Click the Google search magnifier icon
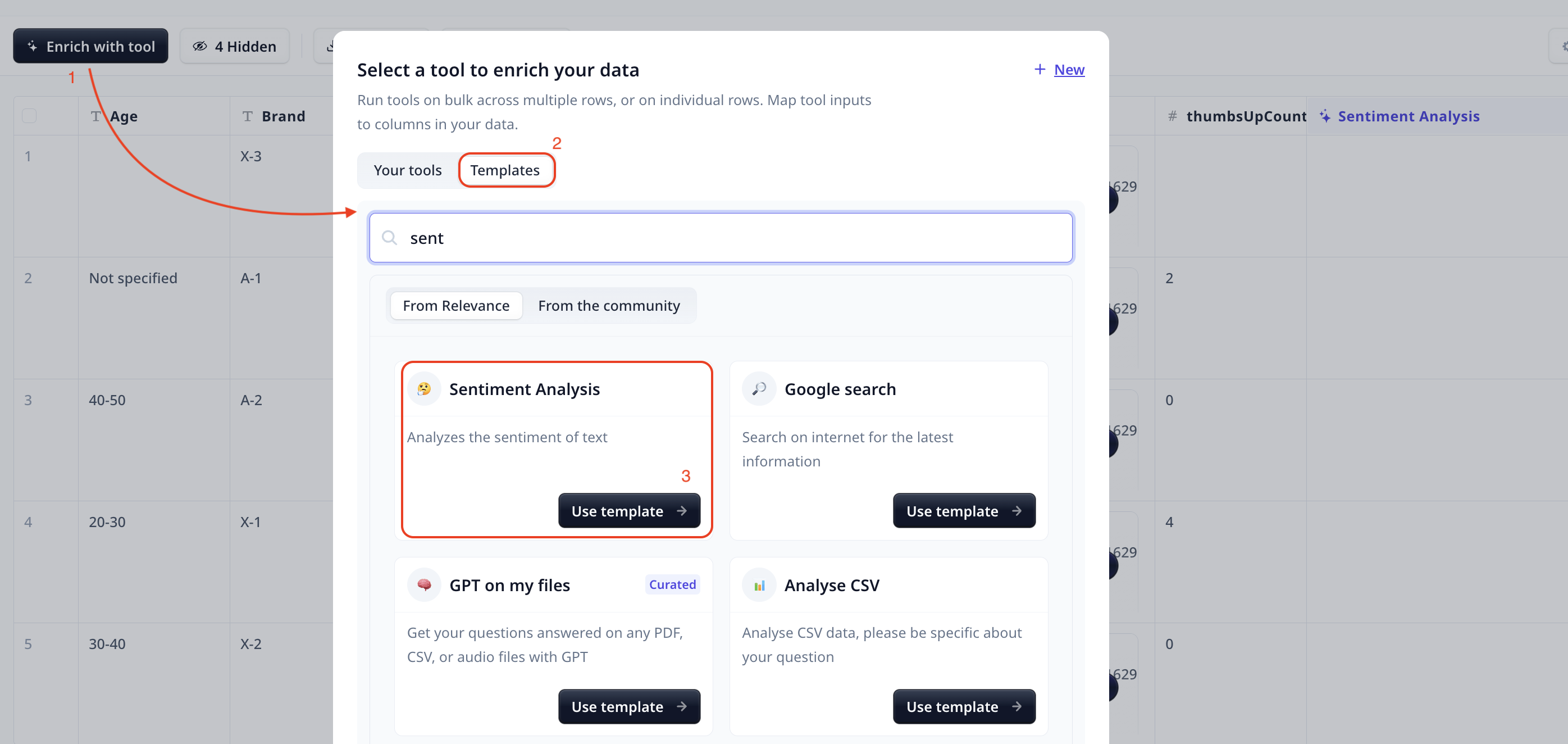The image size is (1568, 744). tap(758, 388)
